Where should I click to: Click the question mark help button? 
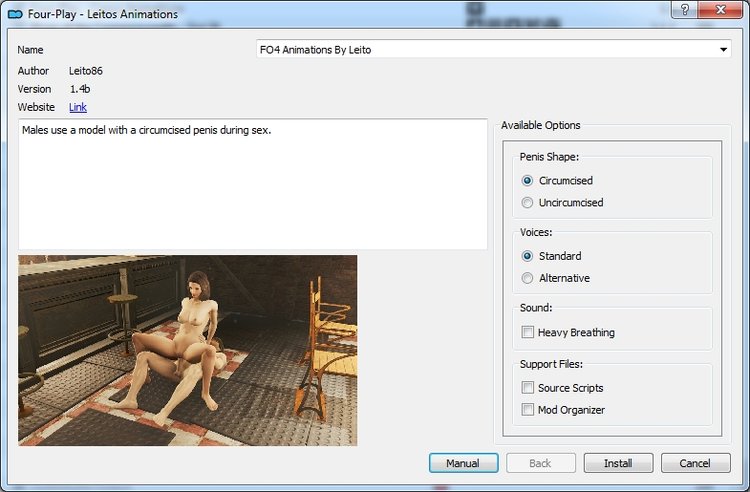pos(684,10)
